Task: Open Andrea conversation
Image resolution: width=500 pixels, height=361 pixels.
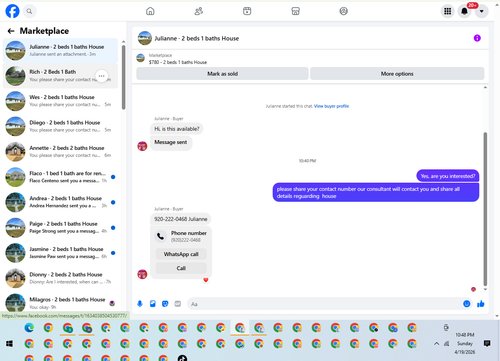Action: (x=60, y=202)
